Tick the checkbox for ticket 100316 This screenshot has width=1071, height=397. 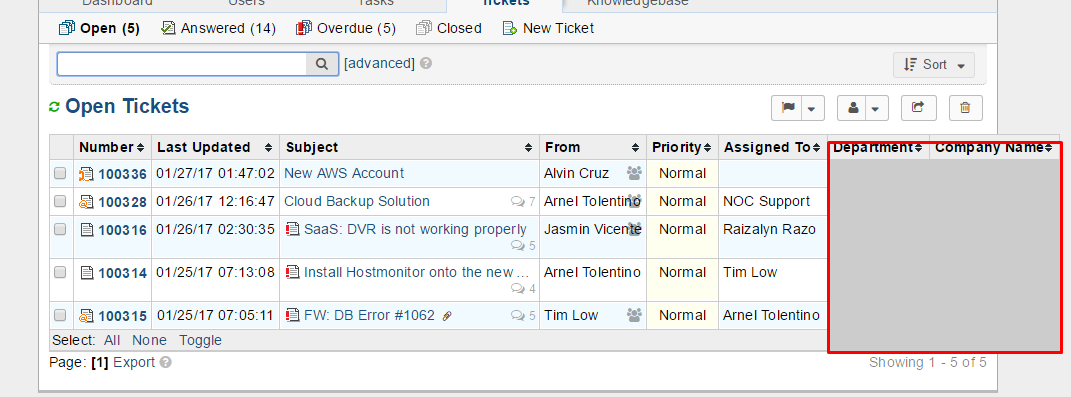(60, 229)
